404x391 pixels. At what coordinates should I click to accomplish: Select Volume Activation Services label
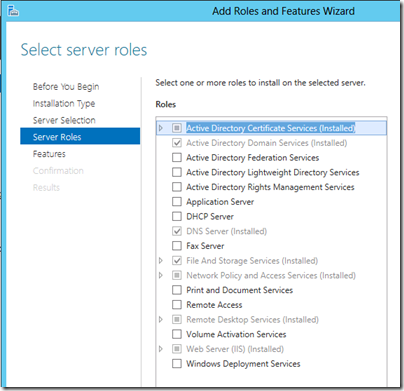click(x=236, y=334)
